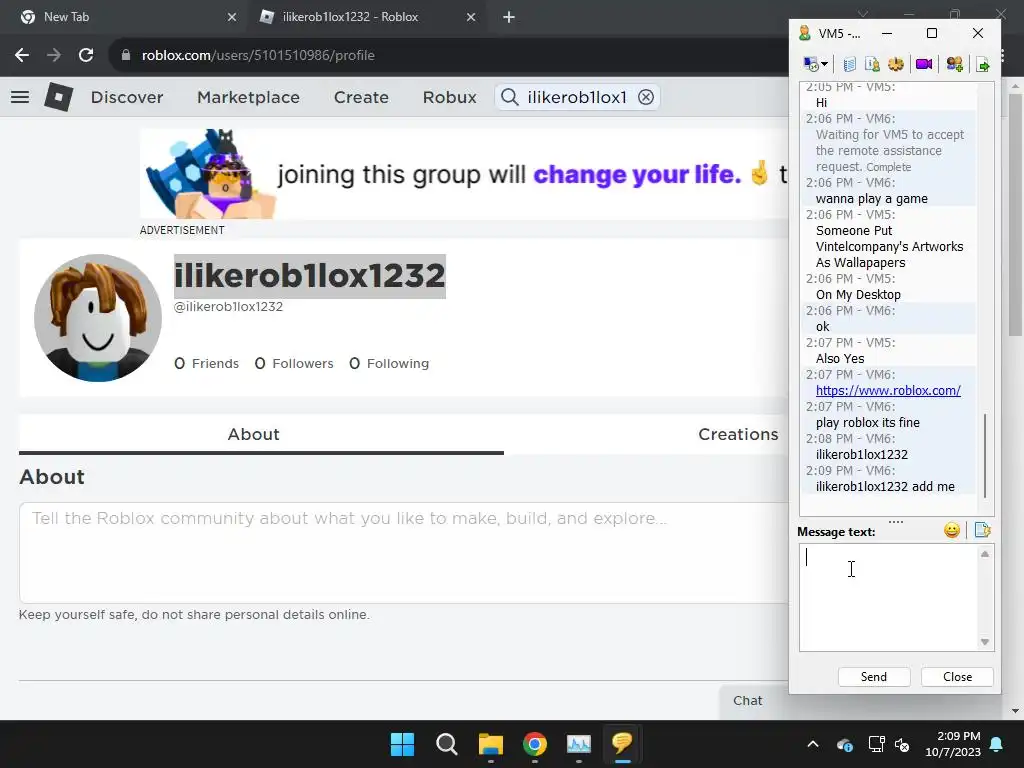This screenshot has width=1024, height=768.
Task: Click the chat history scrollbar thumb
Action: click(985, 456)
